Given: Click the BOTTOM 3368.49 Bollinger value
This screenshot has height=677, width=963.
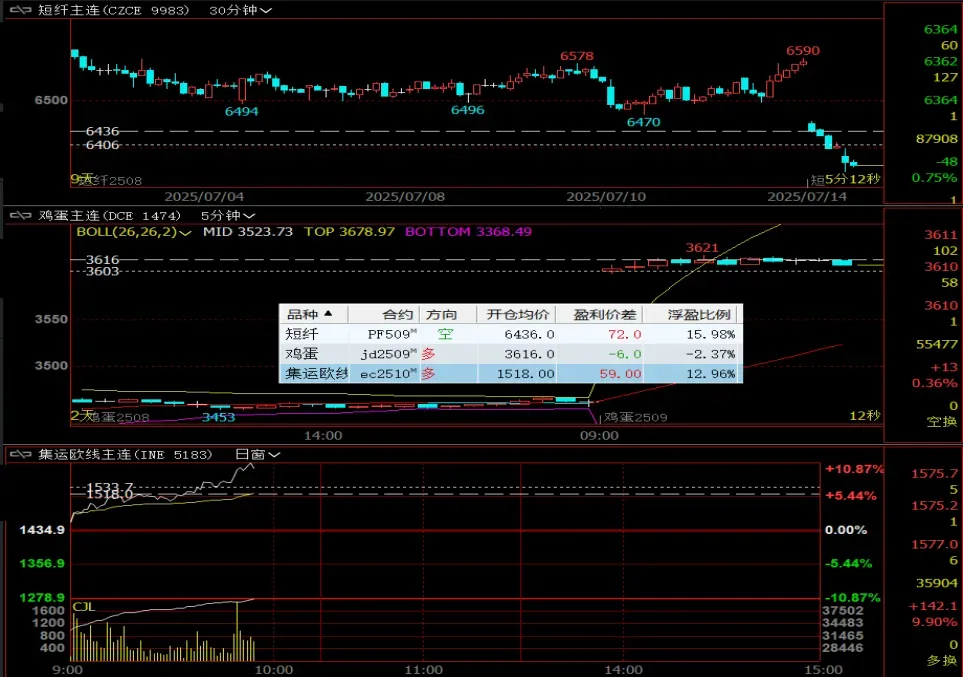Looking at the screenshot, I should pyautogui.click(x=468, y=232).
